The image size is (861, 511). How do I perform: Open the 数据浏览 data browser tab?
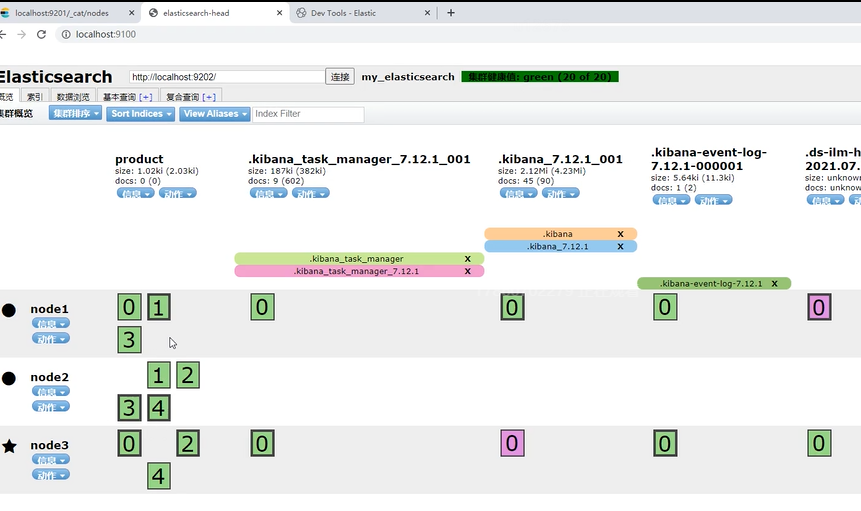click(x=73, y=97)
